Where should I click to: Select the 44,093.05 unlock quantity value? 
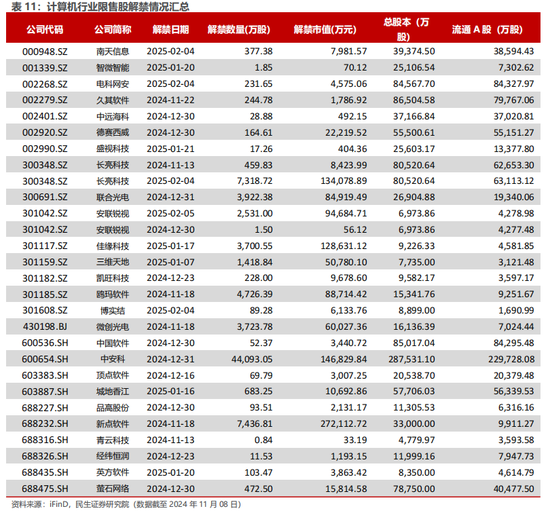[x=252, y=359]
